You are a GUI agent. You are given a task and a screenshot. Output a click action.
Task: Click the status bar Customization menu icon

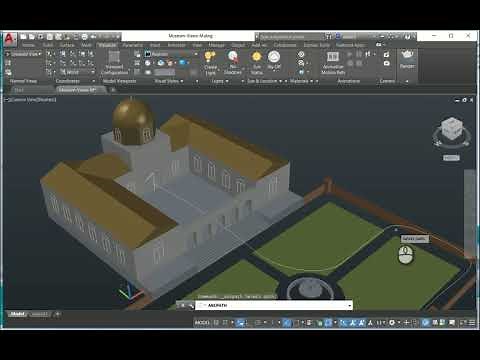tap(472, 322)
